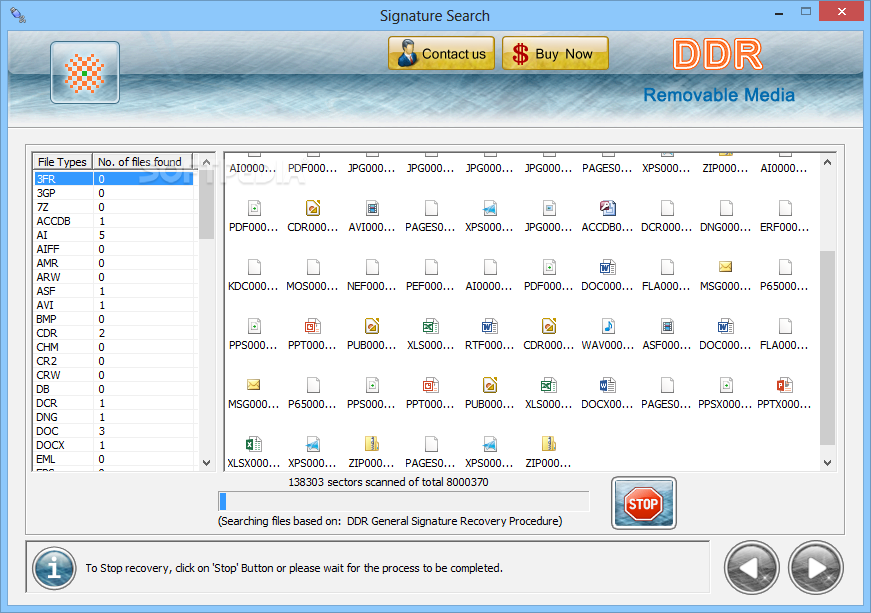Select the 7Z row in file types
This screenshot has width=871, height=613.
[114, 207]
